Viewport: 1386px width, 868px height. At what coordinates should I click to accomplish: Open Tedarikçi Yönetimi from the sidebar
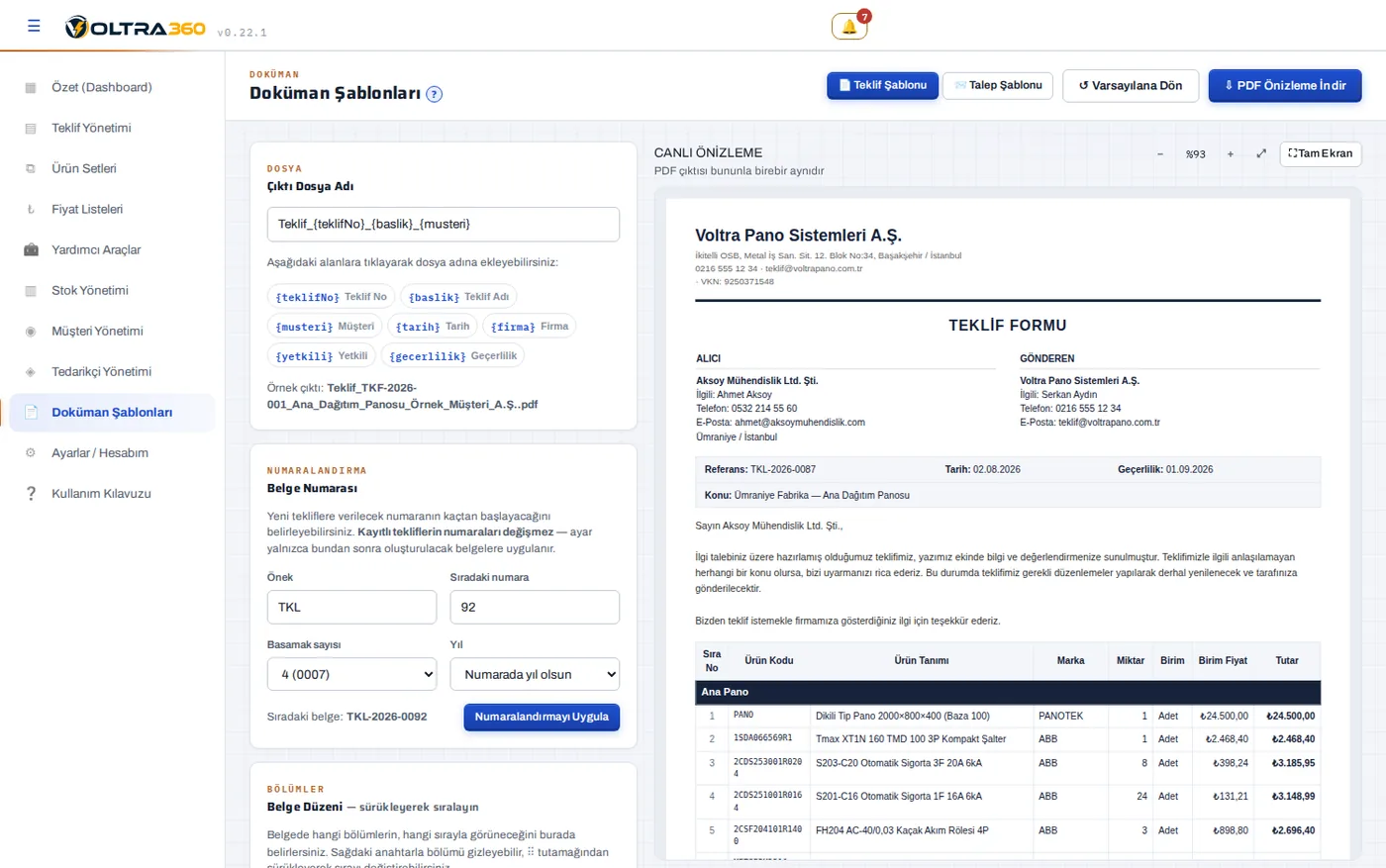pyautogui.click(x=112, y=372)
